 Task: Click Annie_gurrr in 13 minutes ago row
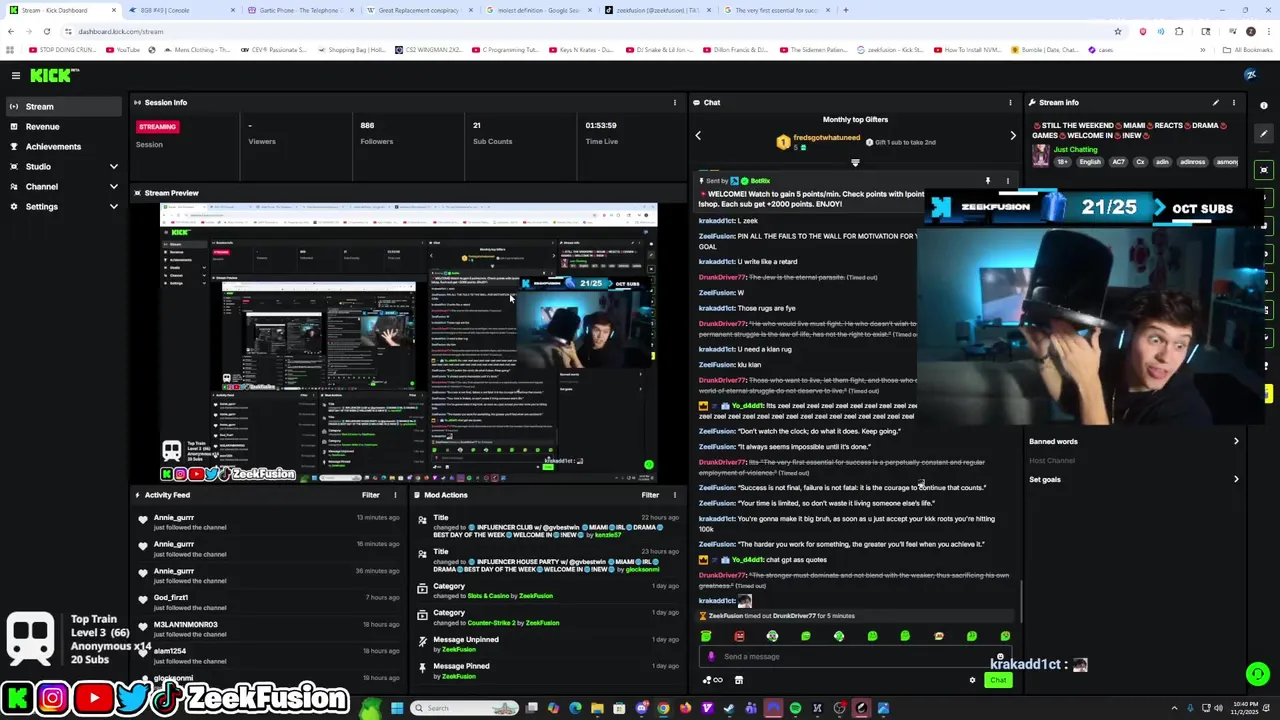coord(174,517)
